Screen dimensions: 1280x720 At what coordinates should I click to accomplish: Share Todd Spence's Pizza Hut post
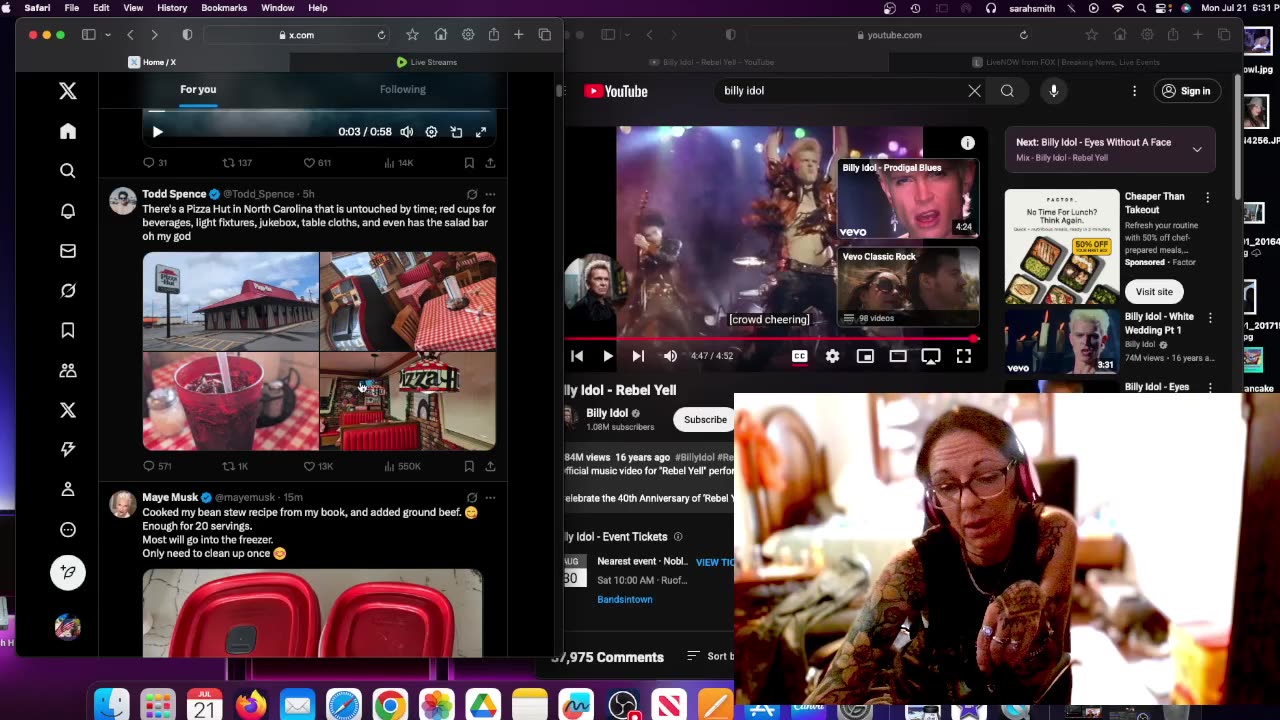point(490,466)
